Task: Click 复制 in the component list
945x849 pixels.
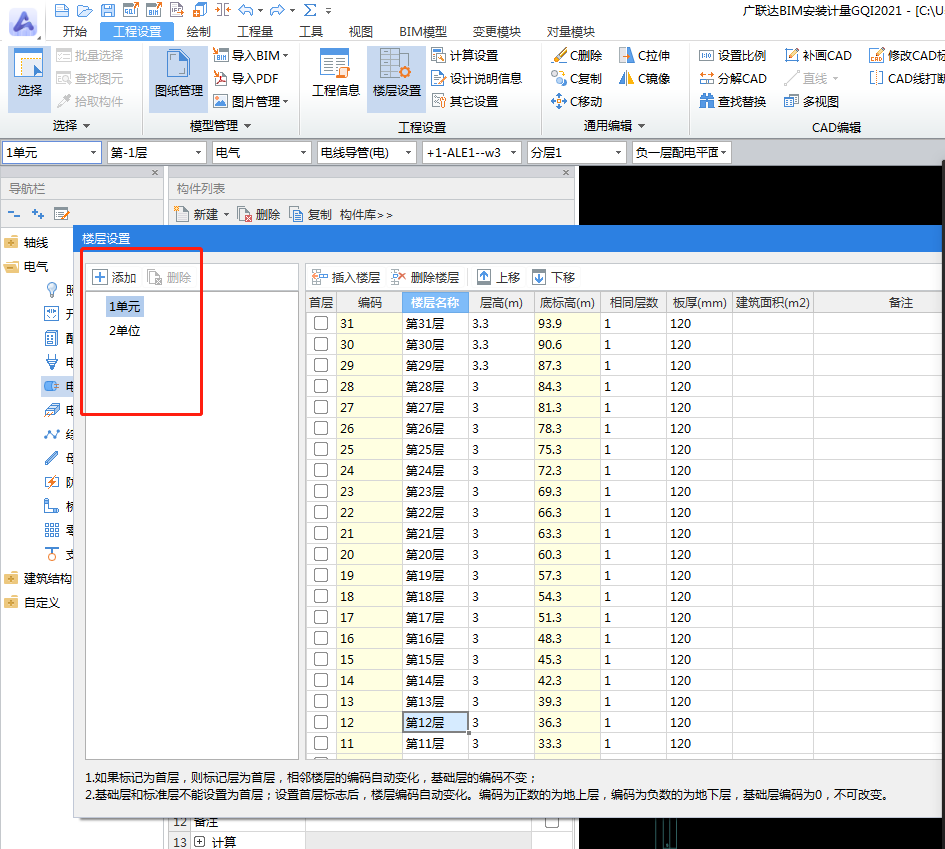Action: (310, 215)
